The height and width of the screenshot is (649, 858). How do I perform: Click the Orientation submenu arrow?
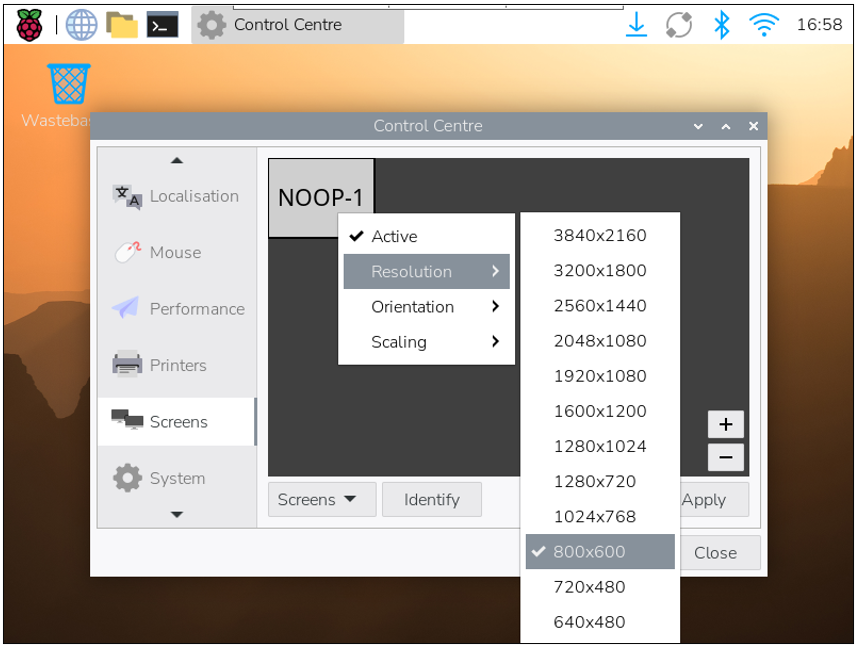click(x=495, y=306)
